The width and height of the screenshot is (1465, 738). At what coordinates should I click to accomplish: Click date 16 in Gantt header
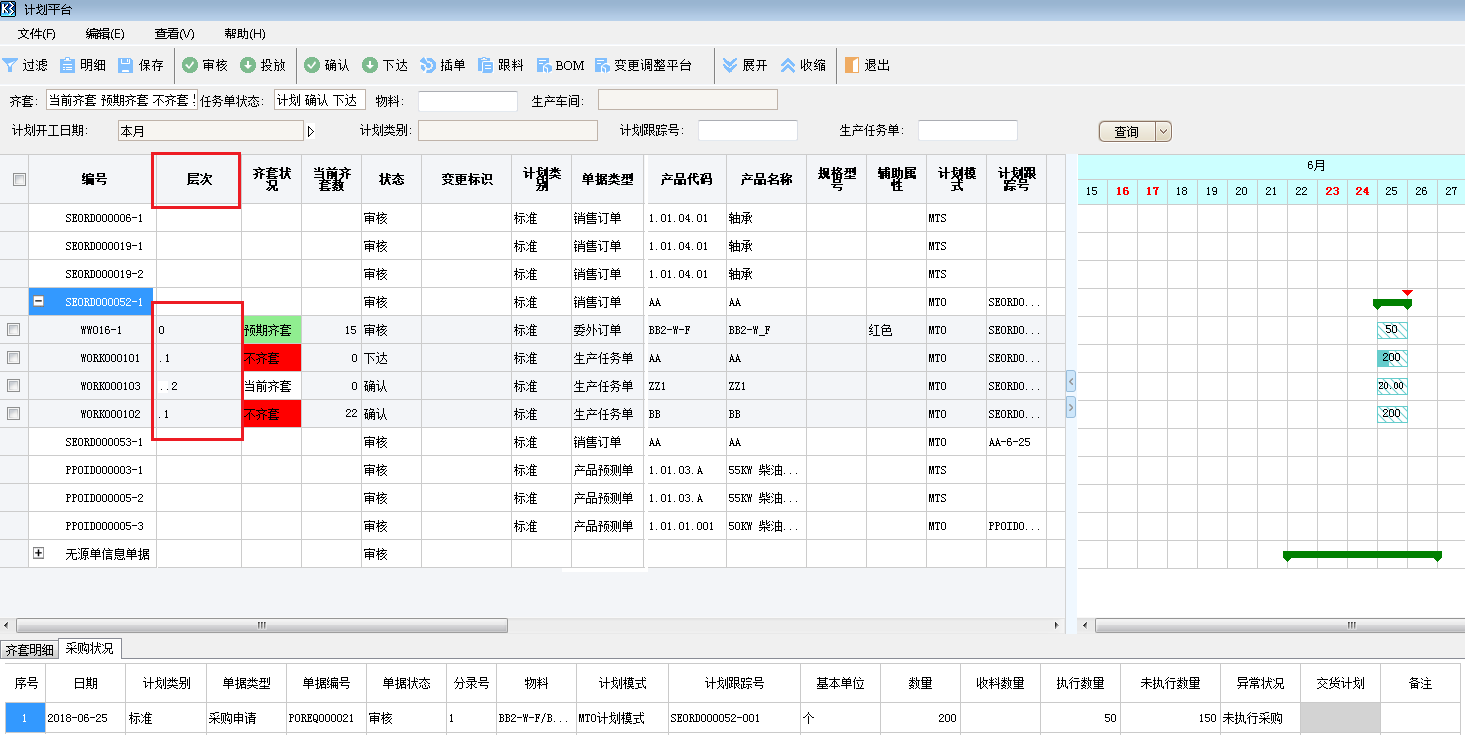(x=1122, y=191)
